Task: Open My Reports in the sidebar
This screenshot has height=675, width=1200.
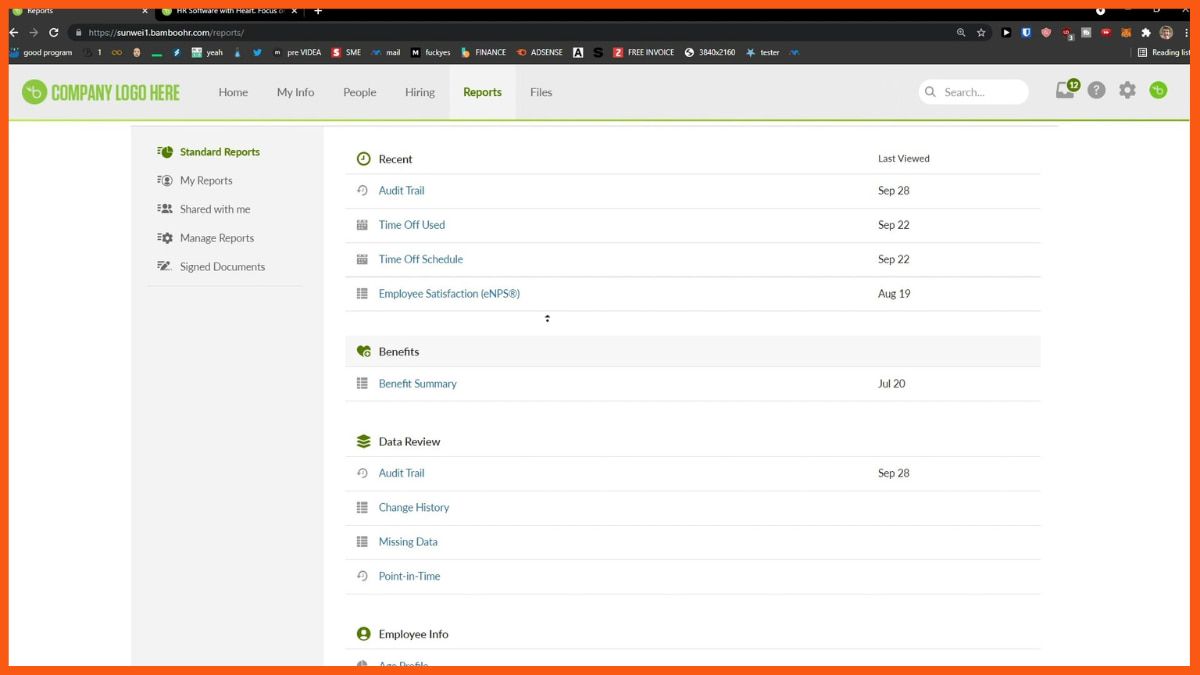Action: tap(206, 181)
